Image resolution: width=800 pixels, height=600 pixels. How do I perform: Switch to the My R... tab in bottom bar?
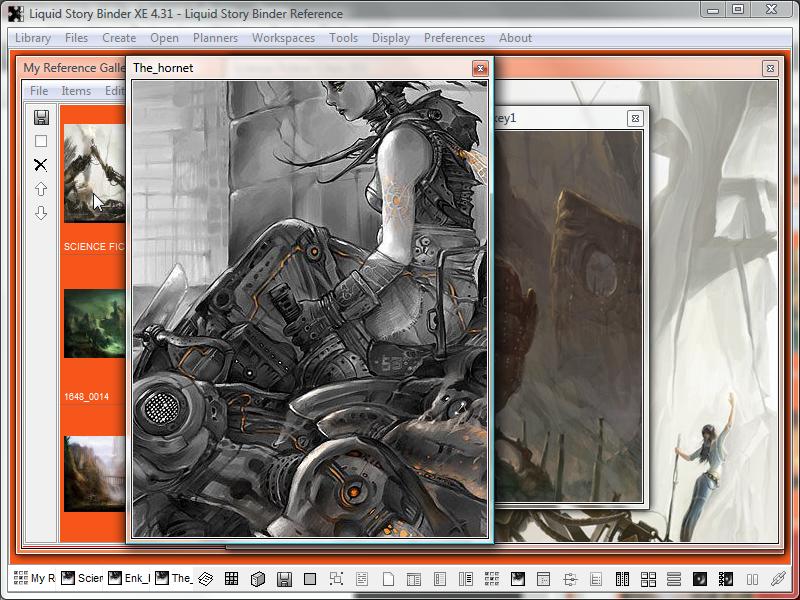pos(34,578)
